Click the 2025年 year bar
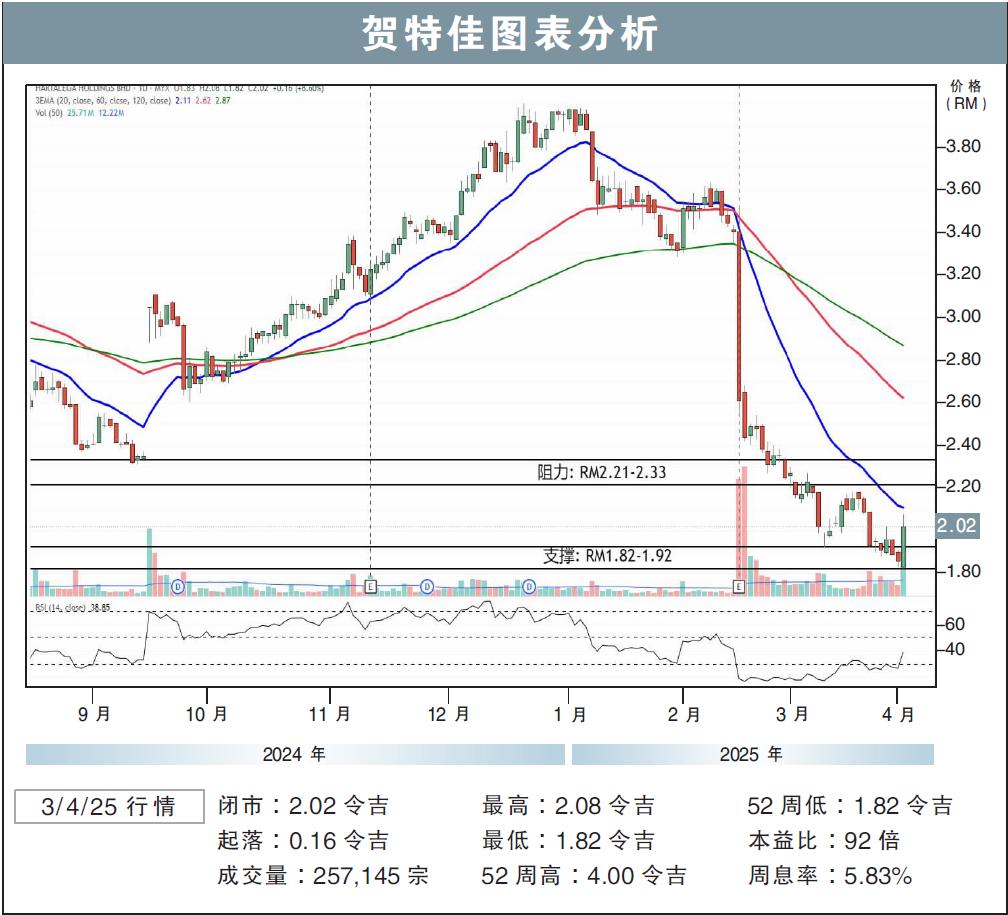Viewport: 1008px width, 915px height. 753,754
